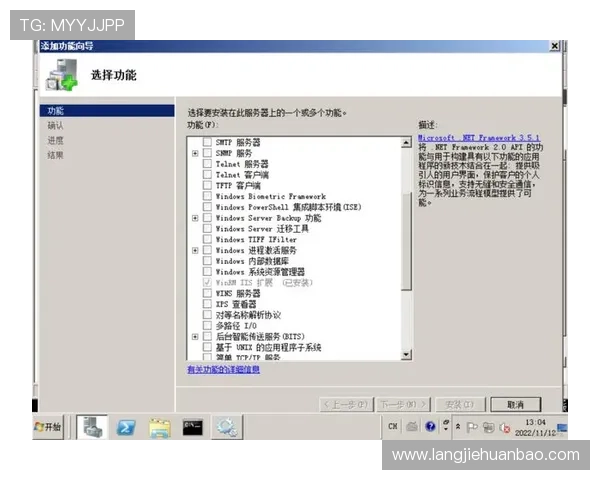600x480 pixels.
Task: Open Server Manager from taskbar
Action: pos(92,427)
